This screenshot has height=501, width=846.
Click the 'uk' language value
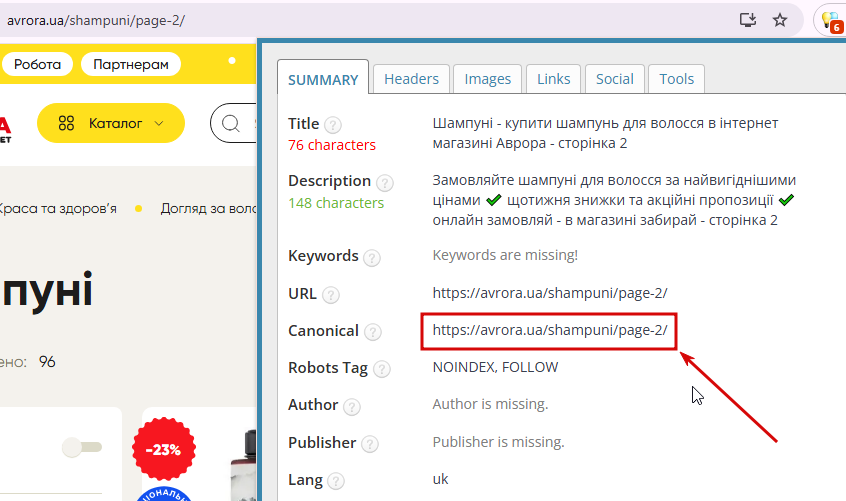pyautogui.click(x=440, y=479)
